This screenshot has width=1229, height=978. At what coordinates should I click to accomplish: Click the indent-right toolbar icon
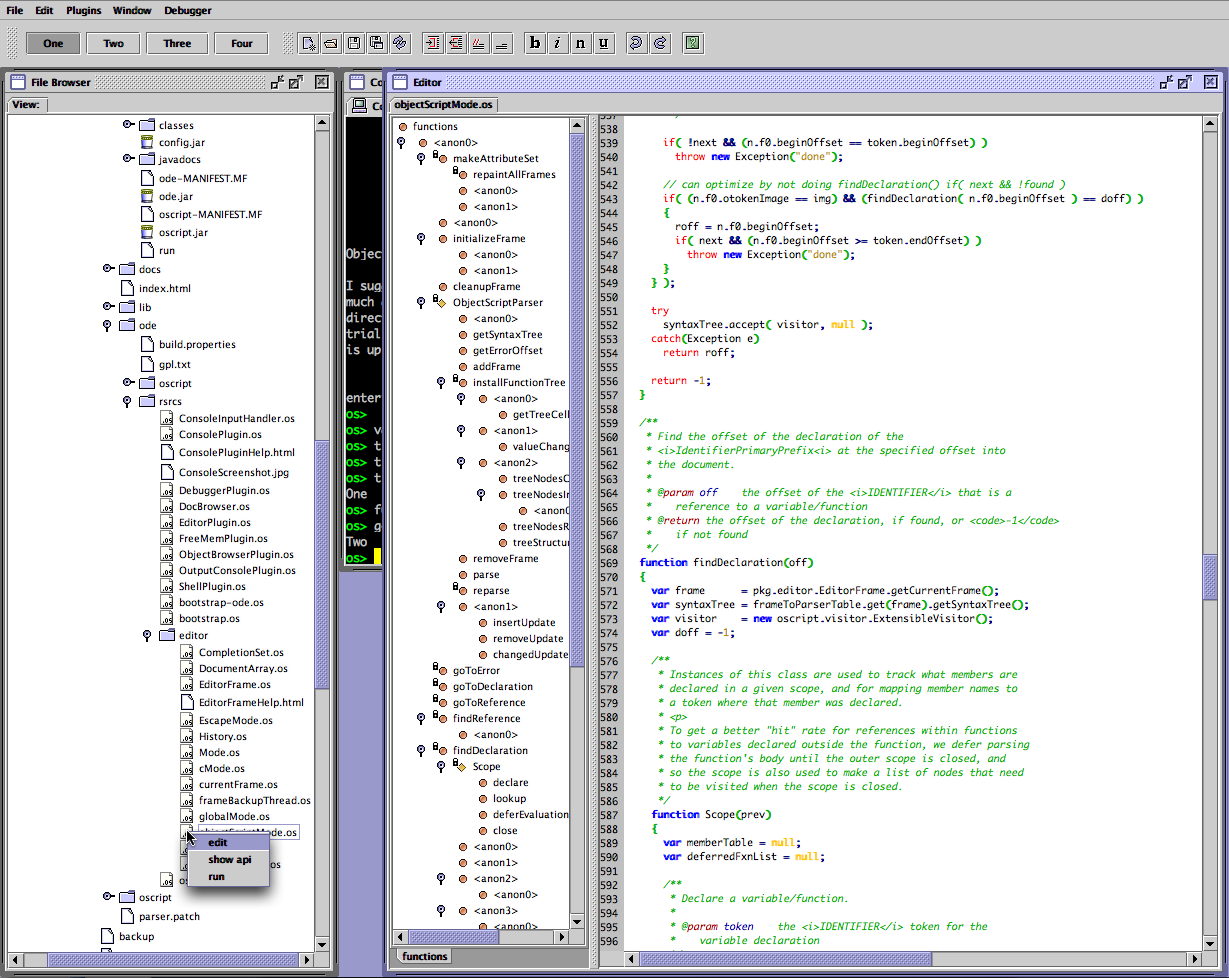pyautogui.click(x=433, y=43)
